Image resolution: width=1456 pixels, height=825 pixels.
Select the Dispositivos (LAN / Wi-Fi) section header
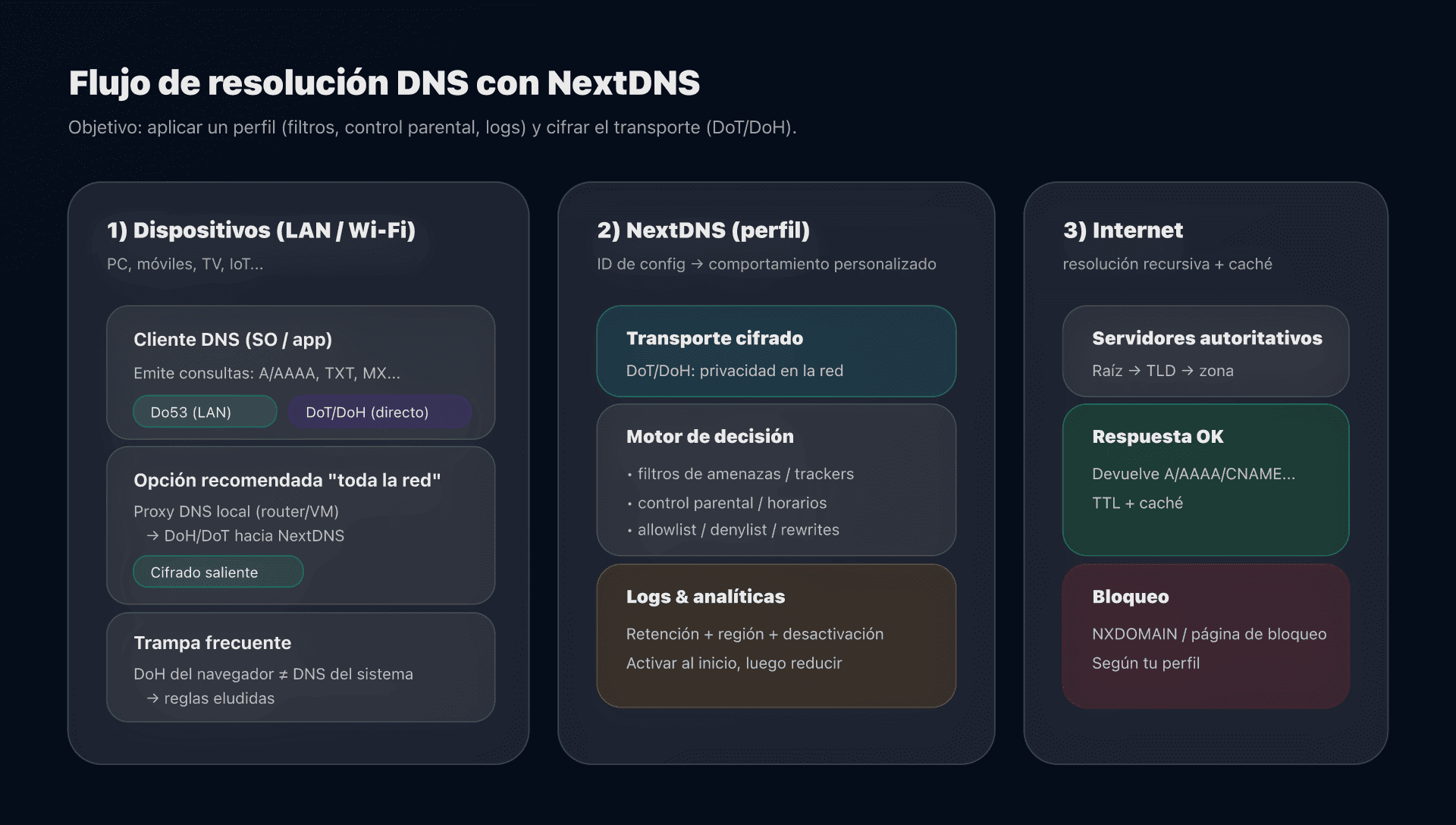pyautogui.click(x=261, y=230)
